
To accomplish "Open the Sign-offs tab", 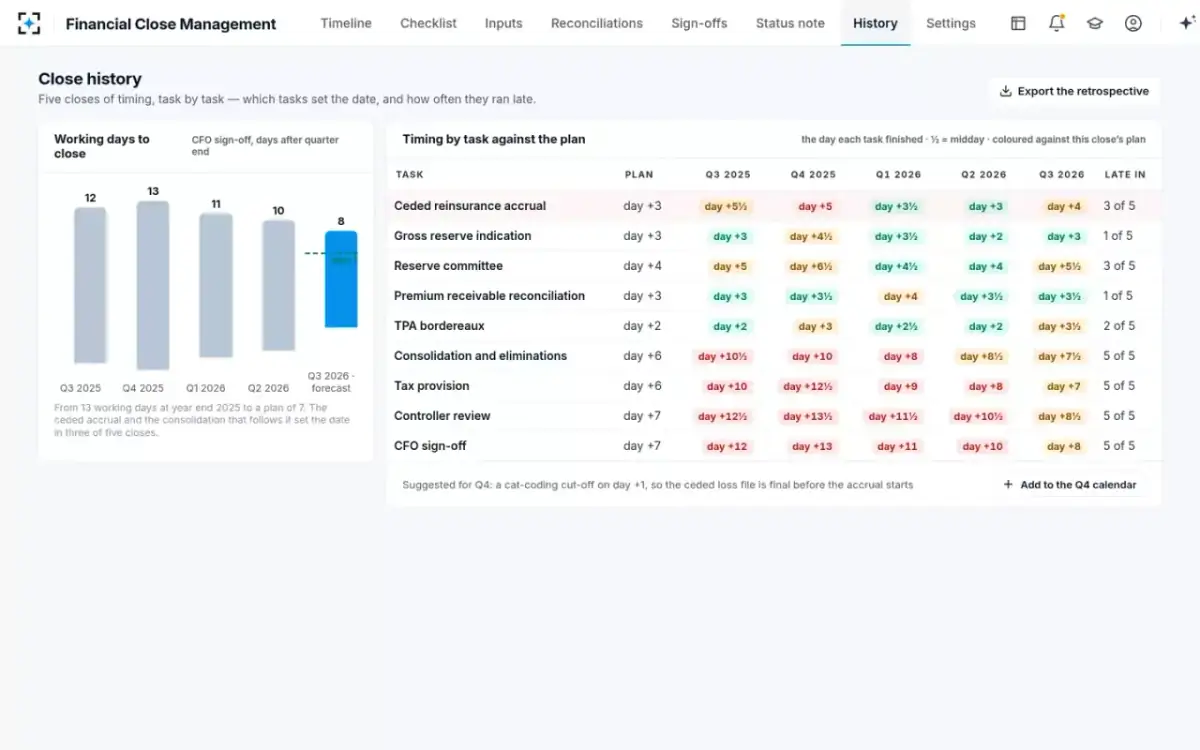I will (699, 23).
